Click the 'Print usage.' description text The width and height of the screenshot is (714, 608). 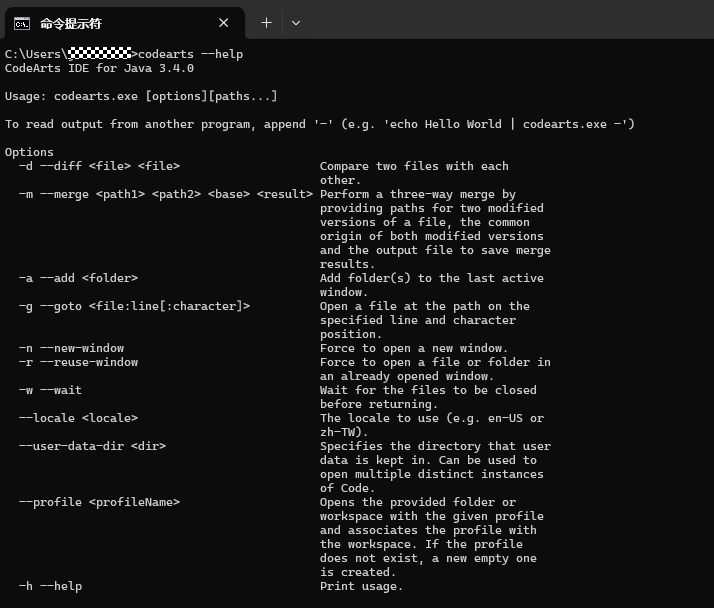click(x=362, y=587)
